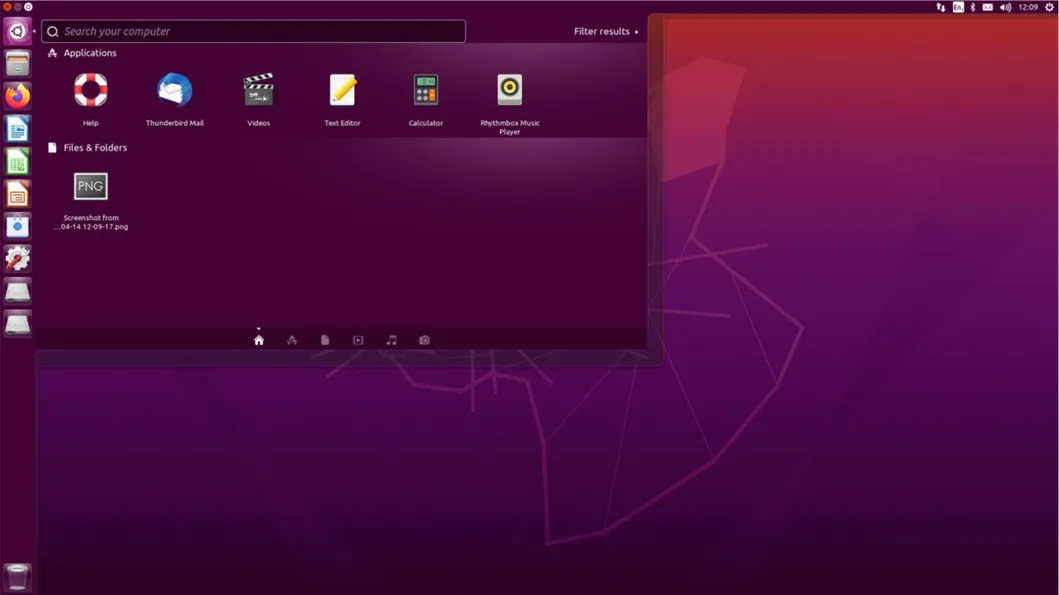
Task: Open the sound indicator menu
Action: pyautogui.click(x=1004, y=7)
